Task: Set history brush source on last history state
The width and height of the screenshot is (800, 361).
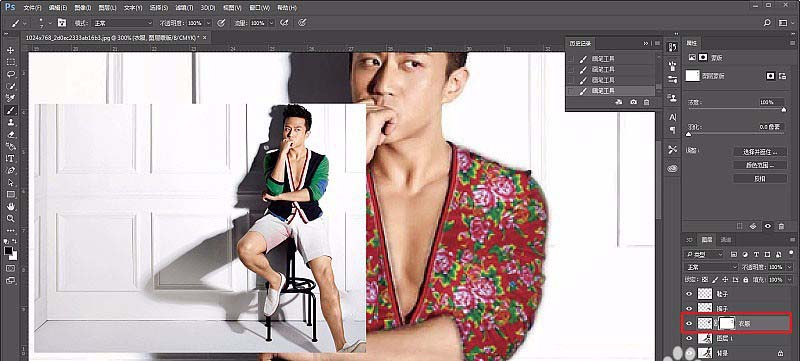Action: pos(572,91)
